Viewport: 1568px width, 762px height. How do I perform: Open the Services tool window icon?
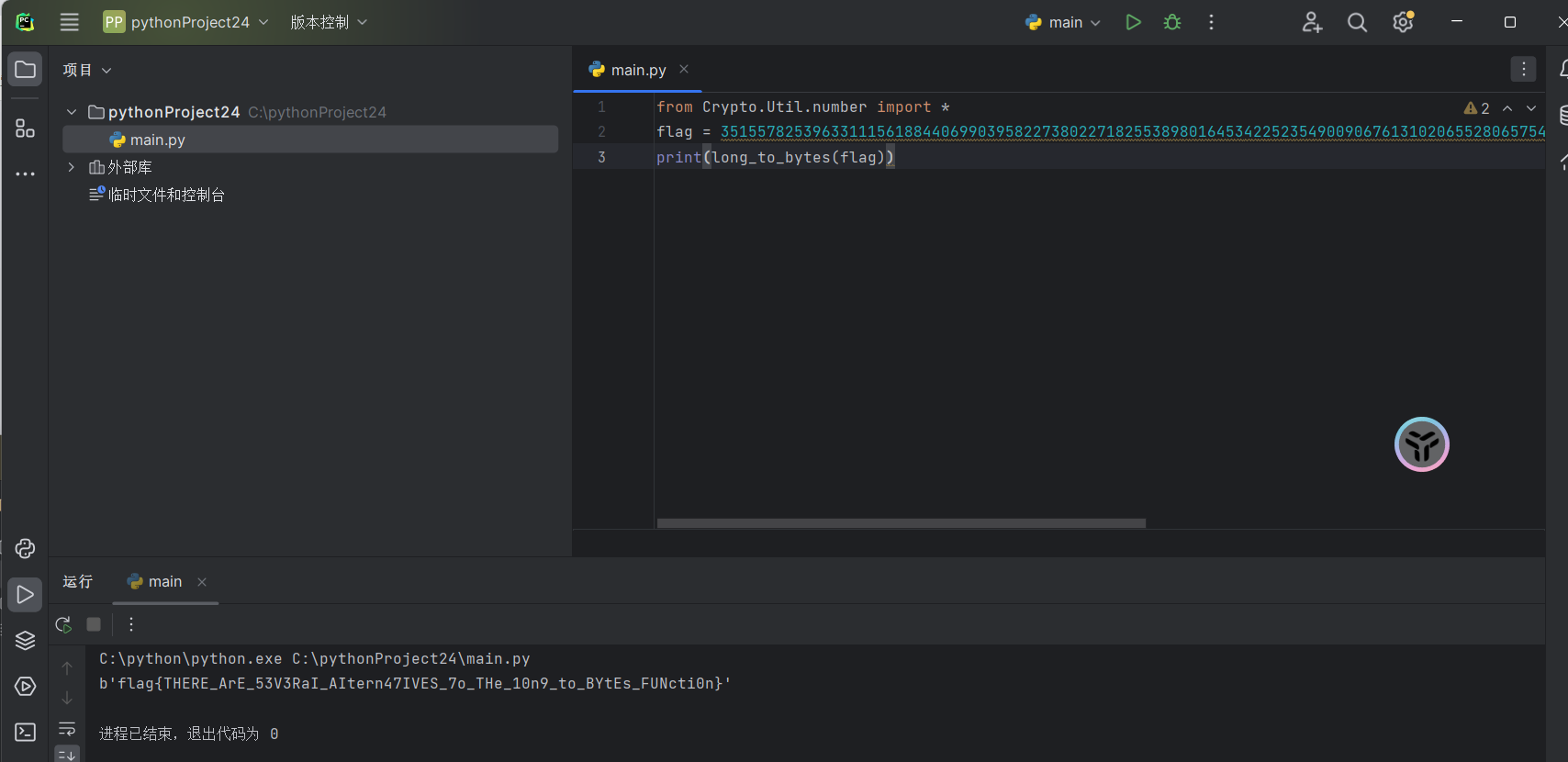point(25,687)
